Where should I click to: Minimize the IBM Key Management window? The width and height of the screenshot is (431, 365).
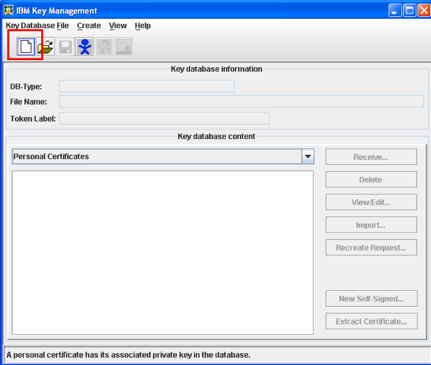[395, 10]
